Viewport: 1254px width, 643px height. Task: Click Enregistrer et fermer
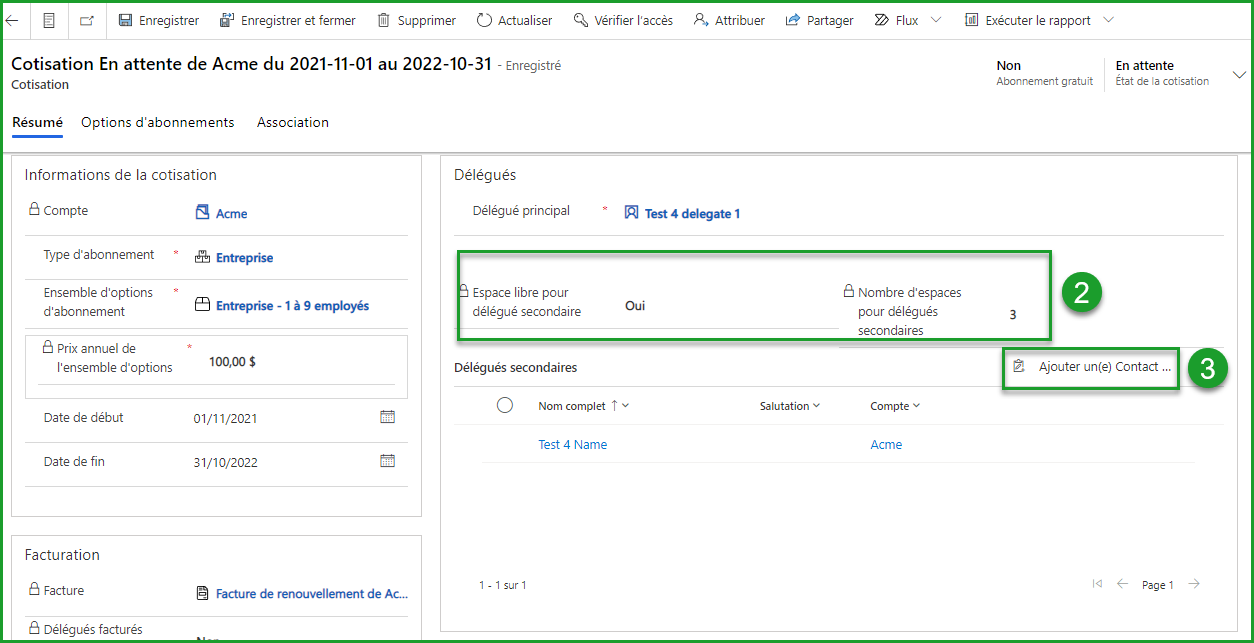tap(287, 20)
